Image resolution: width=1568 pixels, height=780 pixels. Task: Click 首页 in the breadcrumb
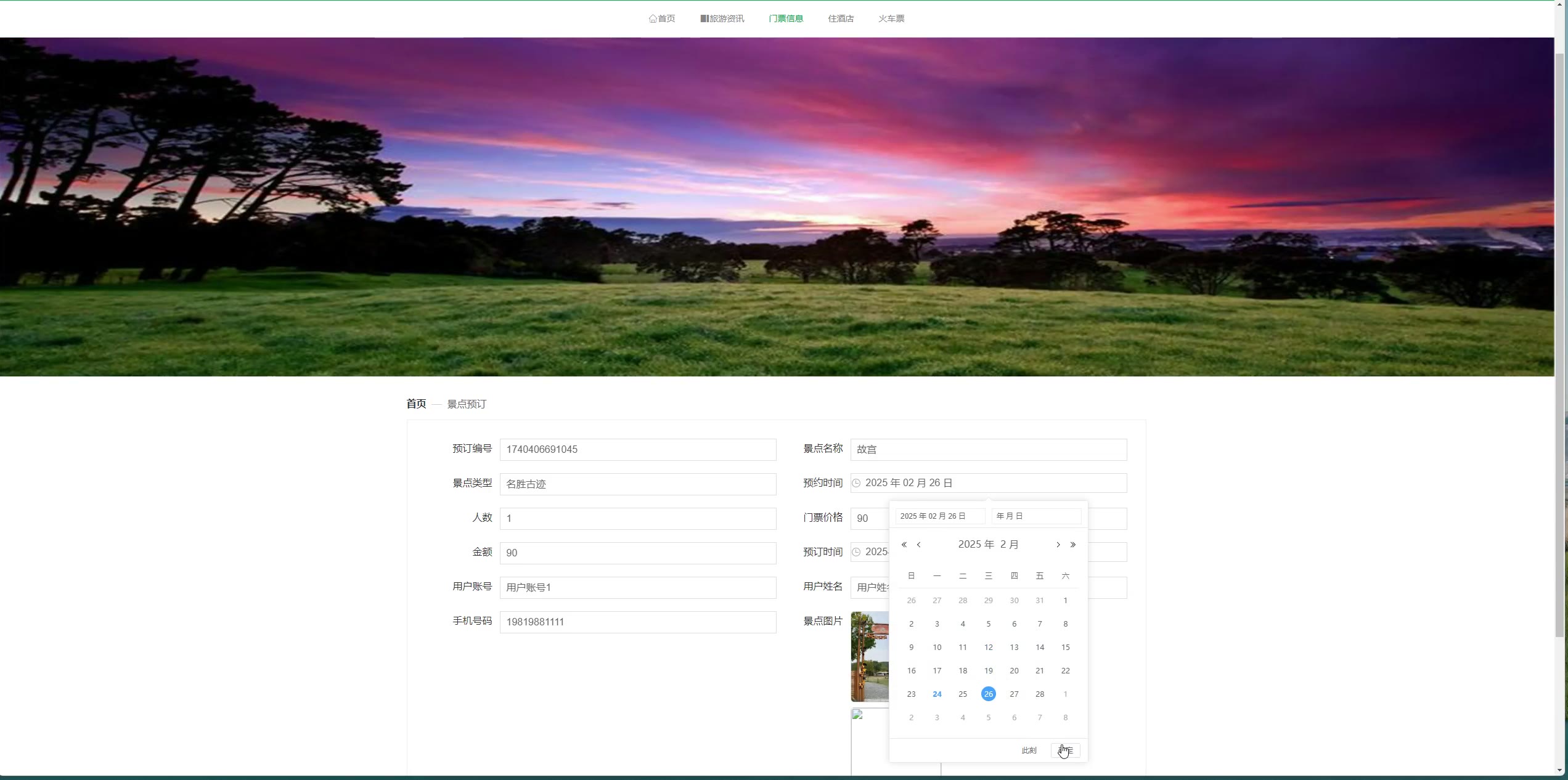(416, 404)
